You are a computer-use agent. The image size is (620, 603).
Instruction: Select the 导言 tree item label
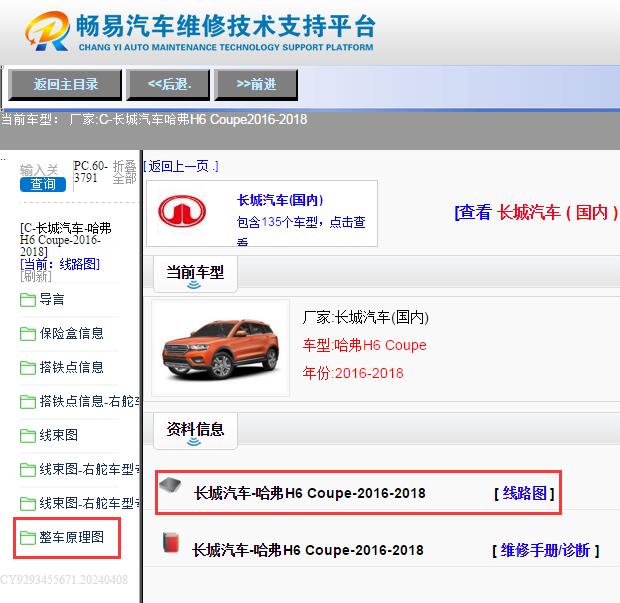pos(51,299)
